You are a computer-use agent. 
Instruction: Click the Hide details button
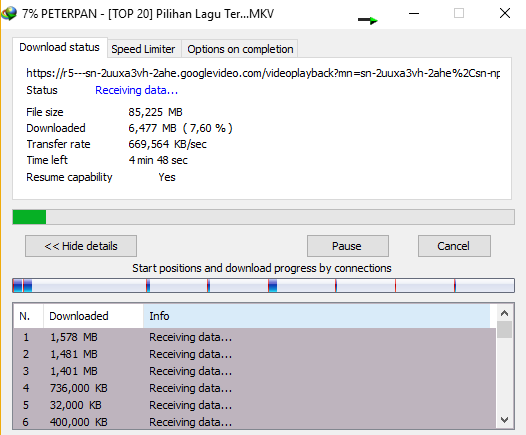click(x=81, y=246)
